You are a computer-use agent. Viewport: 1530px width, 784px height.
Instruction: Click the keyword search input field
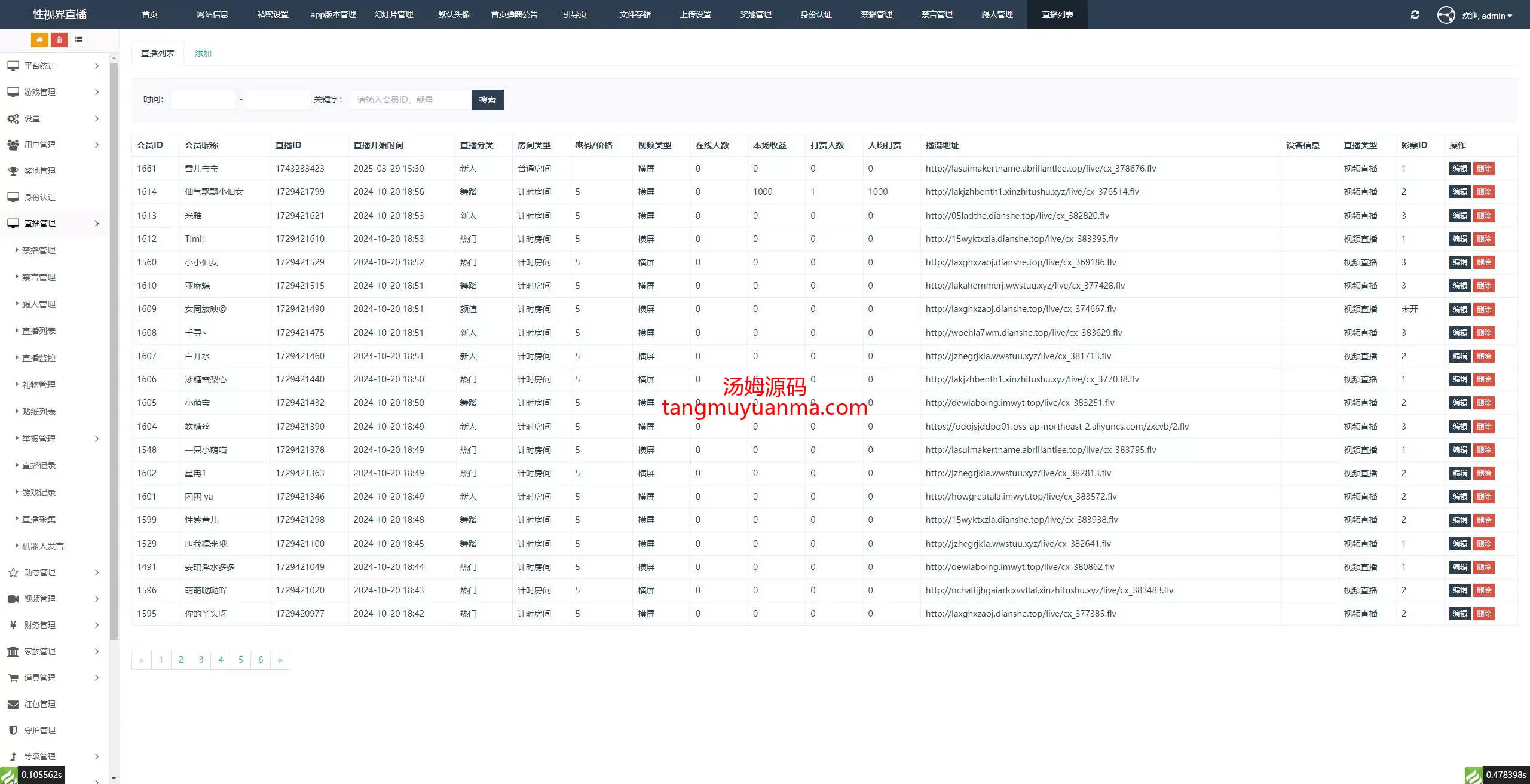pyautogui.click(x=409, y=100)
